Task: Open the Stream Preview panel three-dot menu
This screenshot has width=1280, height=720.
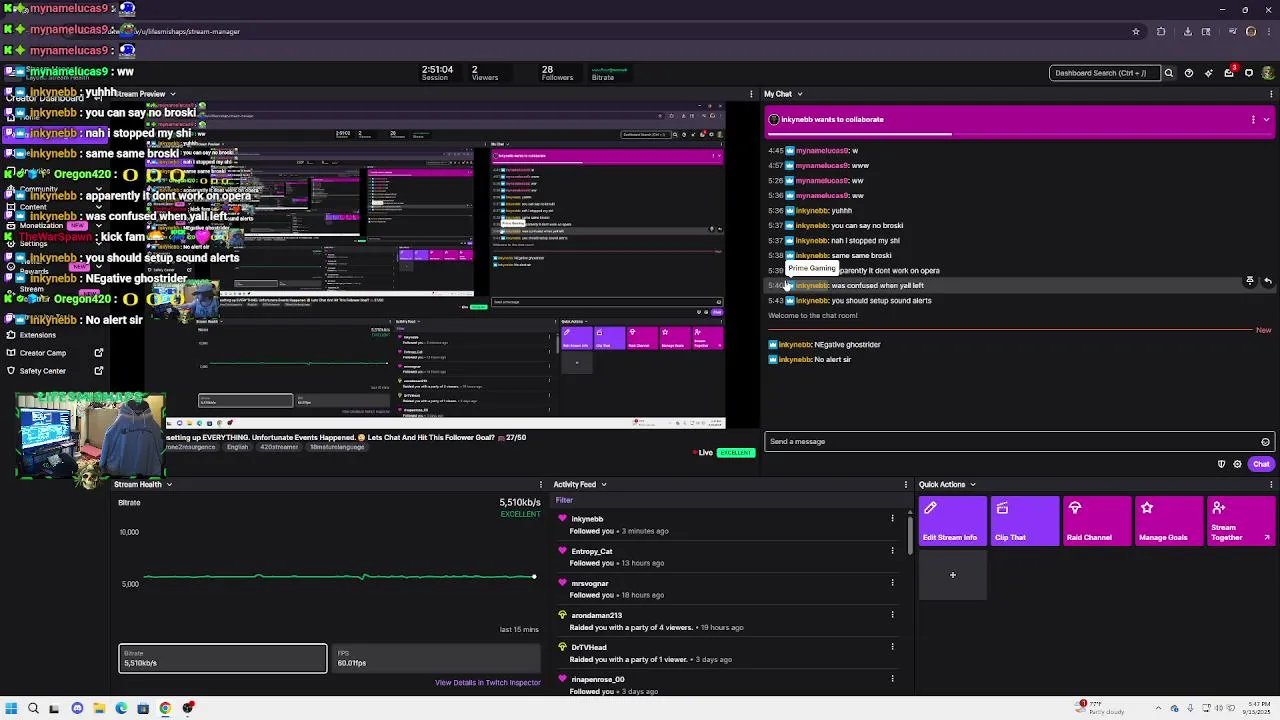Action: coord(751,94)
